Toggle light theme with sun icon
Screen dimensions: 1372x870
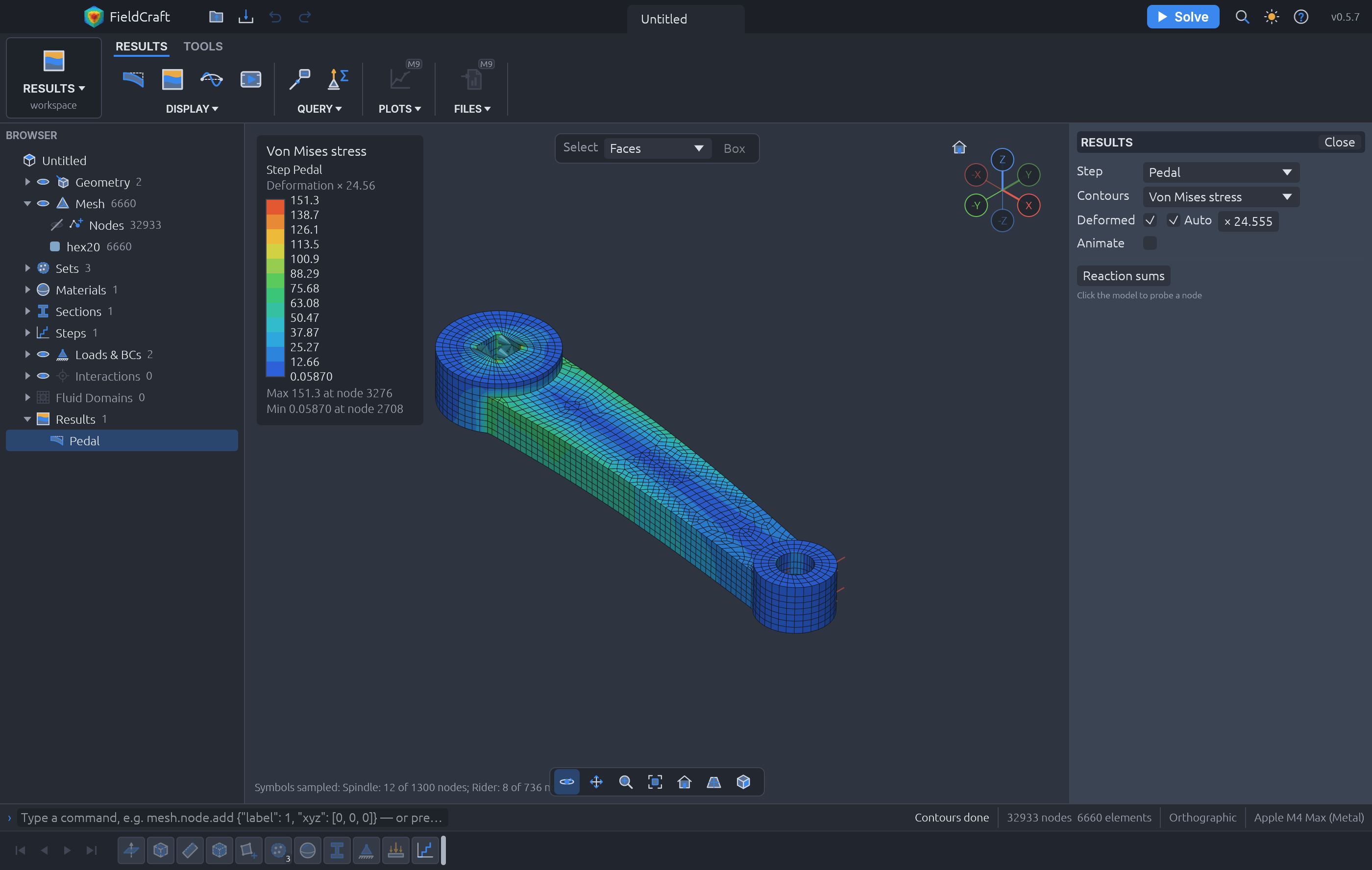tap(1271, 17)
